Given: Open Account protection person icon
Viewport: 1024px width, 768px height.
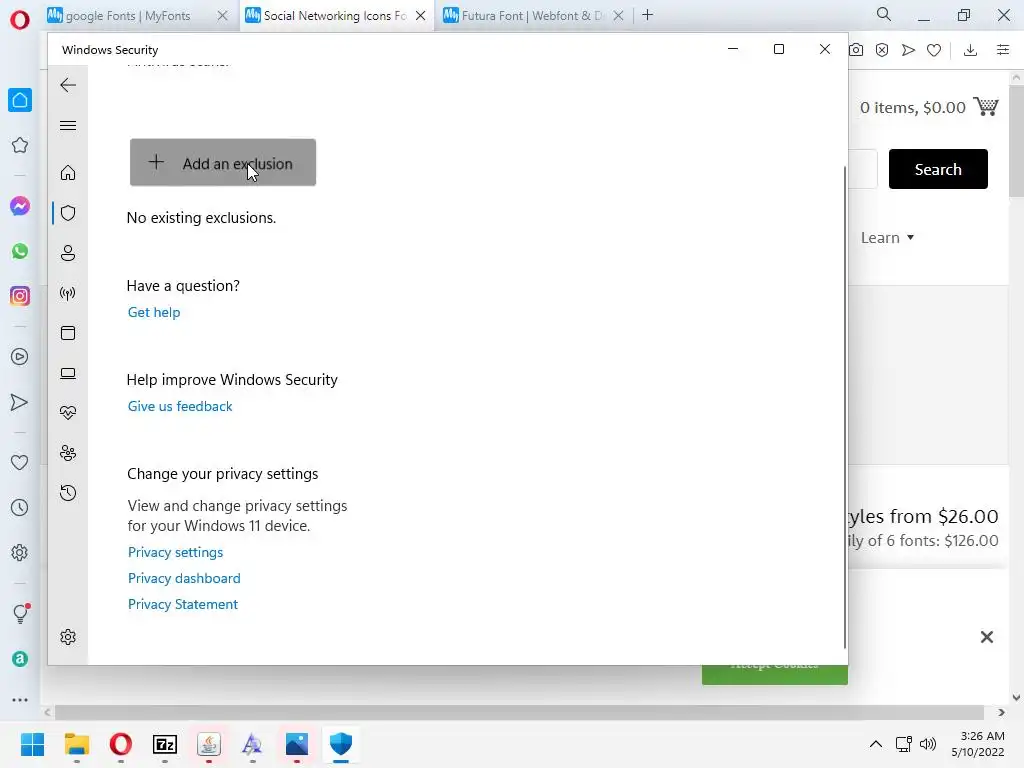Looking at the screenshot, I should tap(68, 253).
